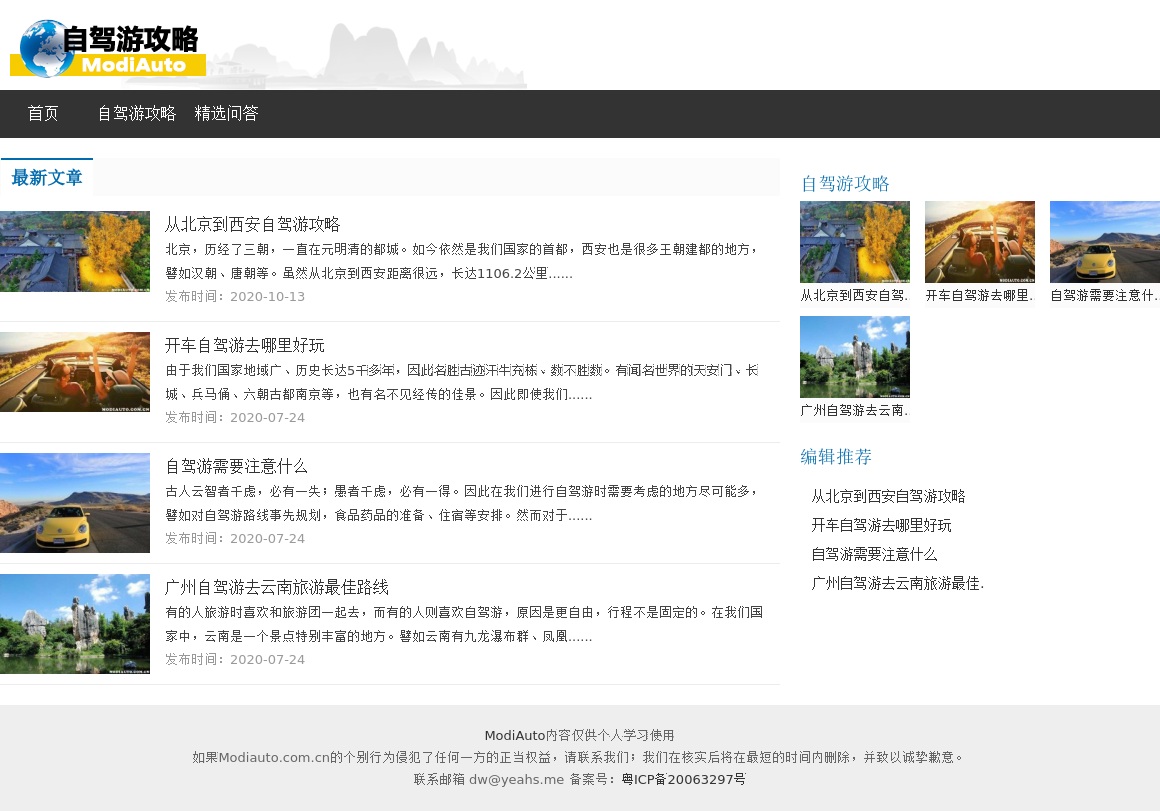This screenshot has width=1160, height=811.
Task: Click yellow Beetle thumbnail in article list
Action: (75, 503)
